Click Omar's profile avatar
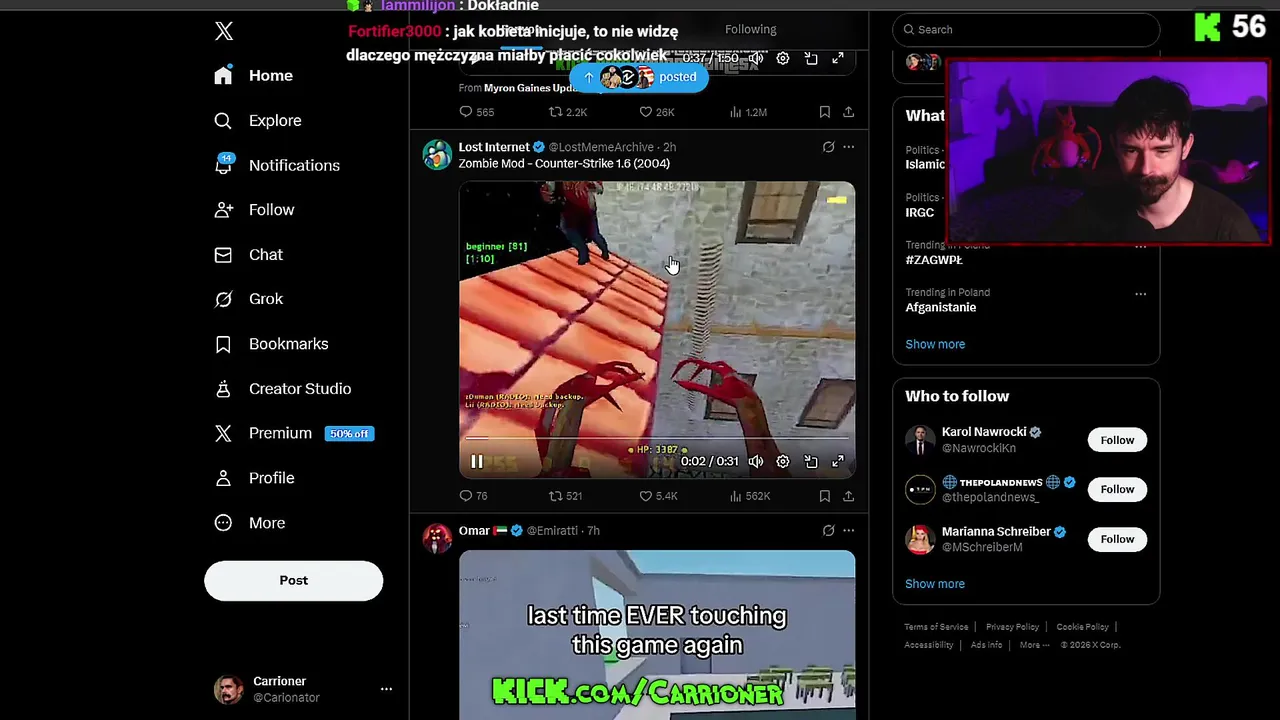This screenshot has height=720, width=1280. click(437, 538)
